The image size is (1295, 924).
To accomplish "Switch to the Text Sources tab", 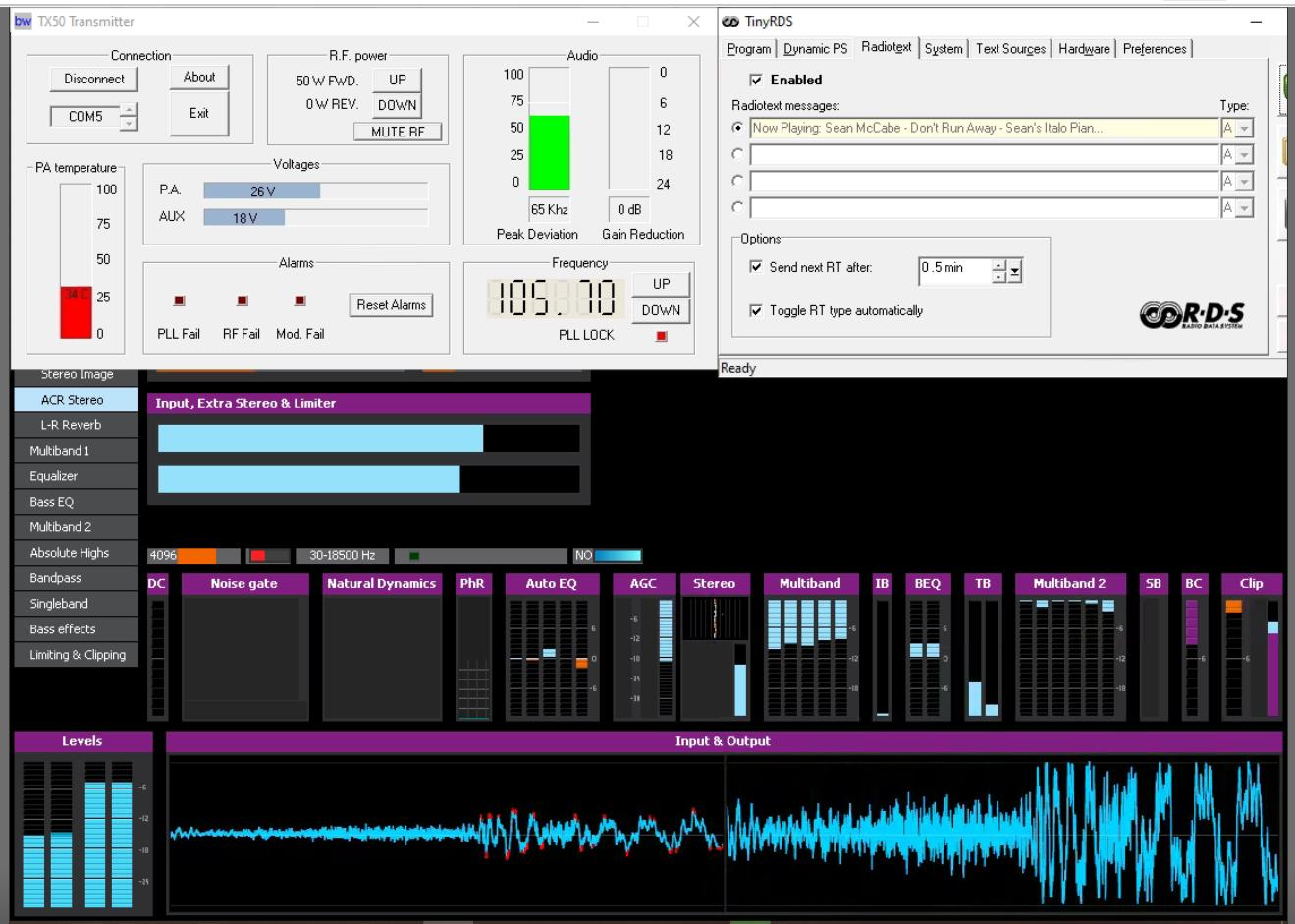I will (x=1010, y=49).
